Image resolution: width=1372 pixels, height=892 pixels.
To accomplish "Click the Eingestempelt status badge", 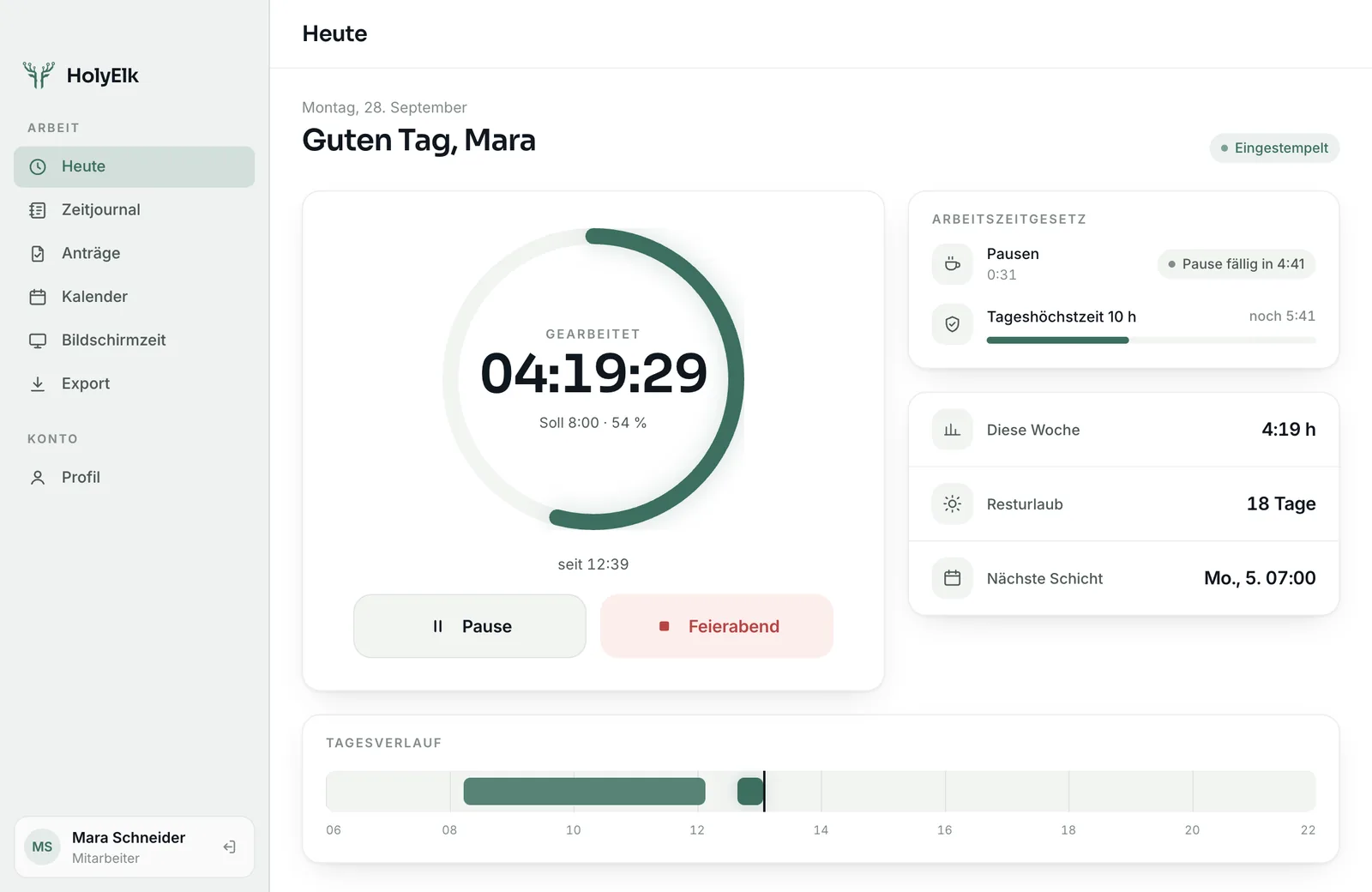I will pyautogui.click(x=1274, y=148).
